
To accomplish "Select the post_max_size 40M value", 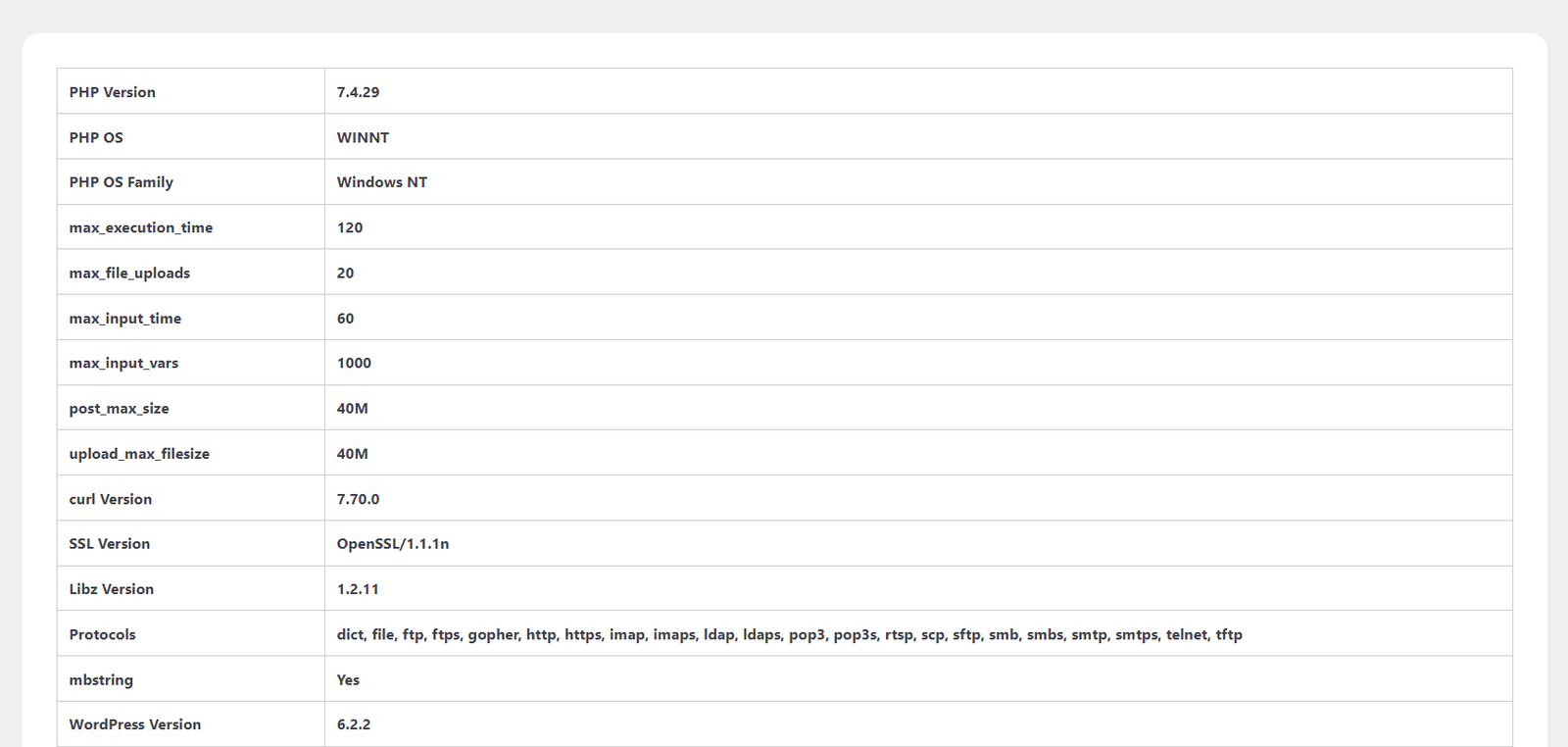I will 353,409.
